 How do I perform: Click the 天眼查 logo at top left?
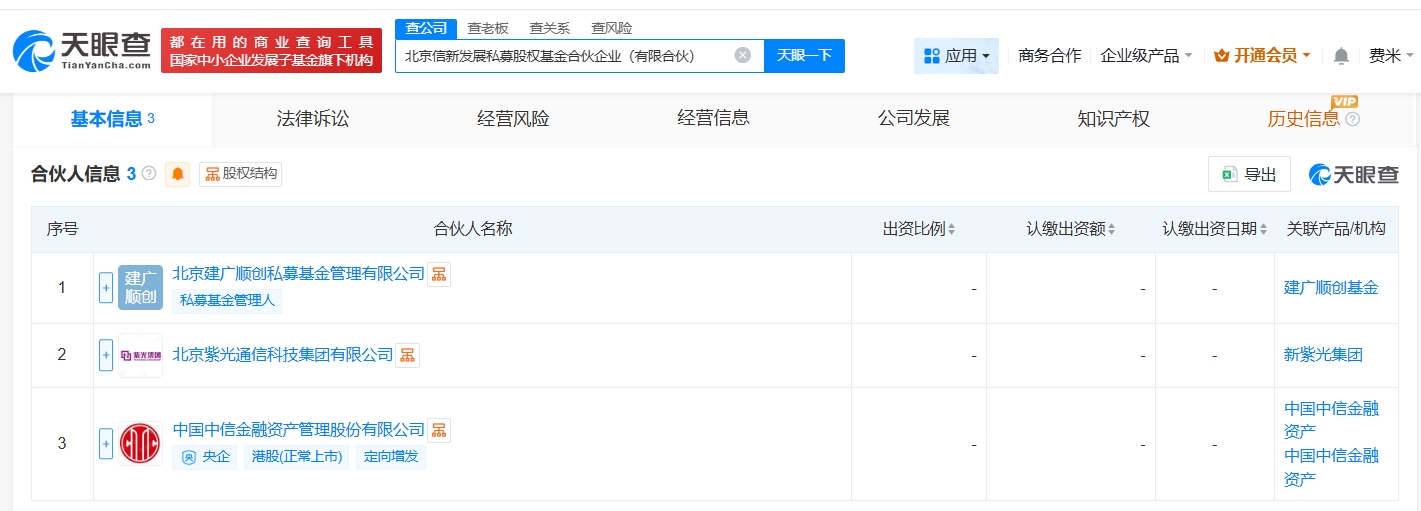click(82, 50)
